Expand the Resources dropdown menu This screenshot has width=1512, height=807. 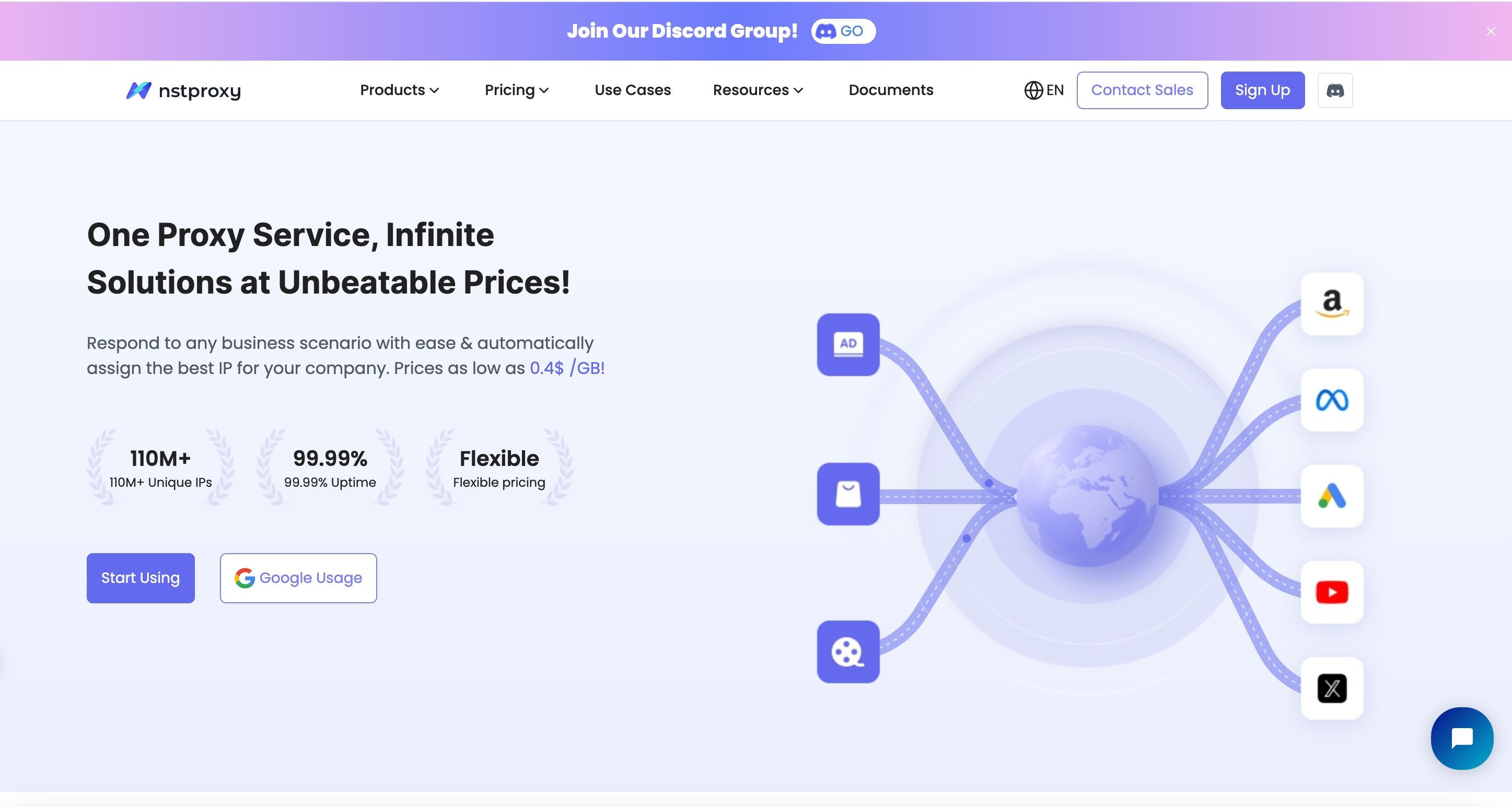coord(758,90)
